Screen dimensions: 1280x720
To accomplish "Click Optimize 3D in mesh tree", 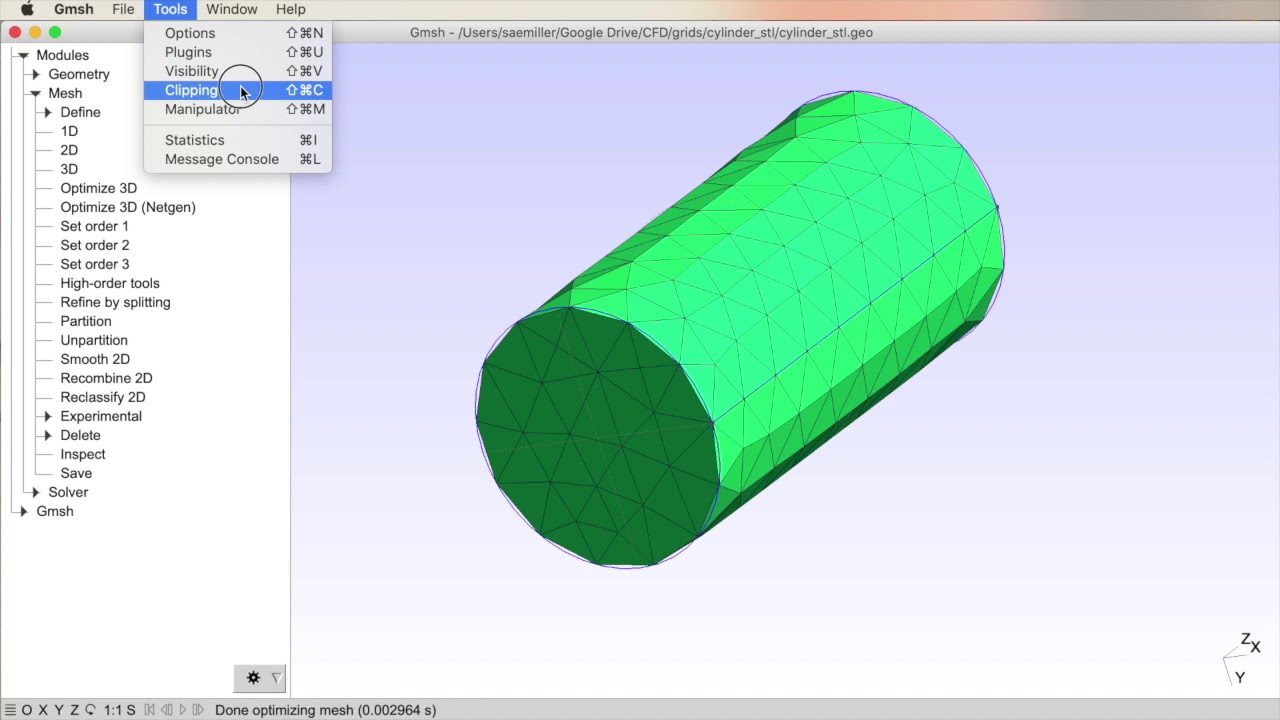I will (98, 188).
